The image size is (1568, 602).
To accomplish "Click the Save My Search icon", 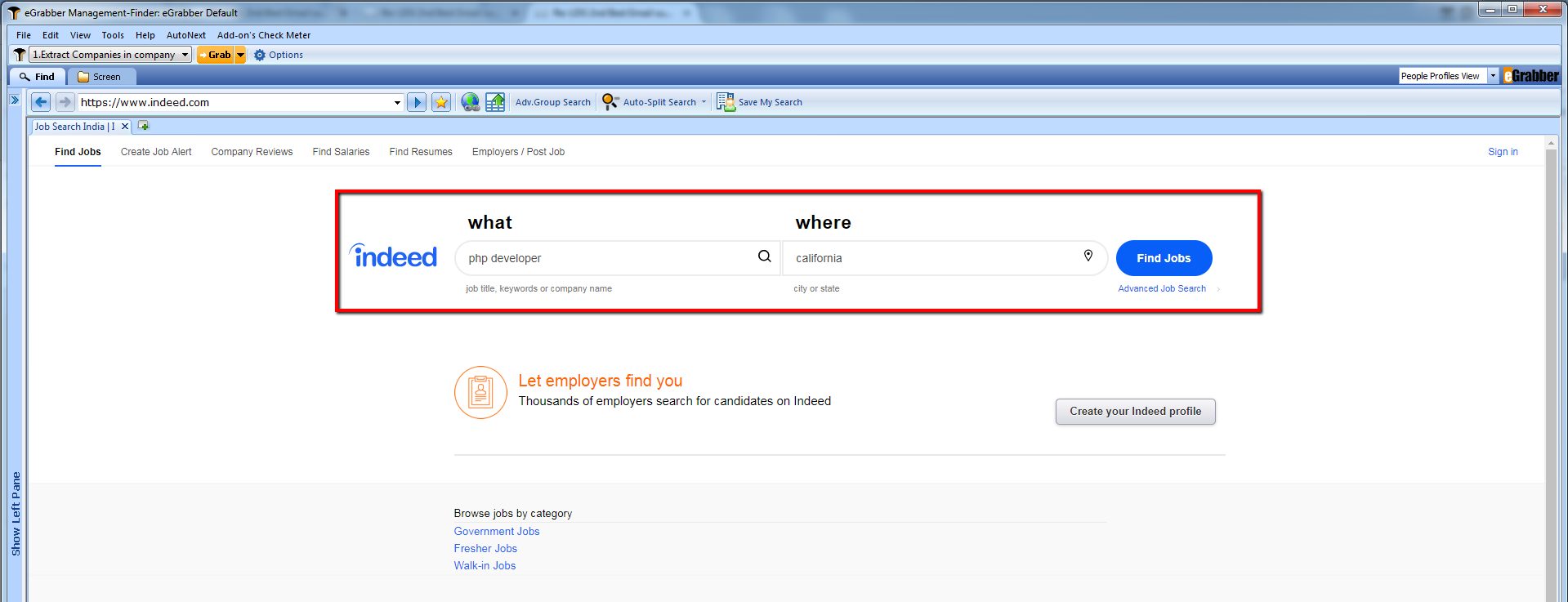I will click(x=726, y=102).
